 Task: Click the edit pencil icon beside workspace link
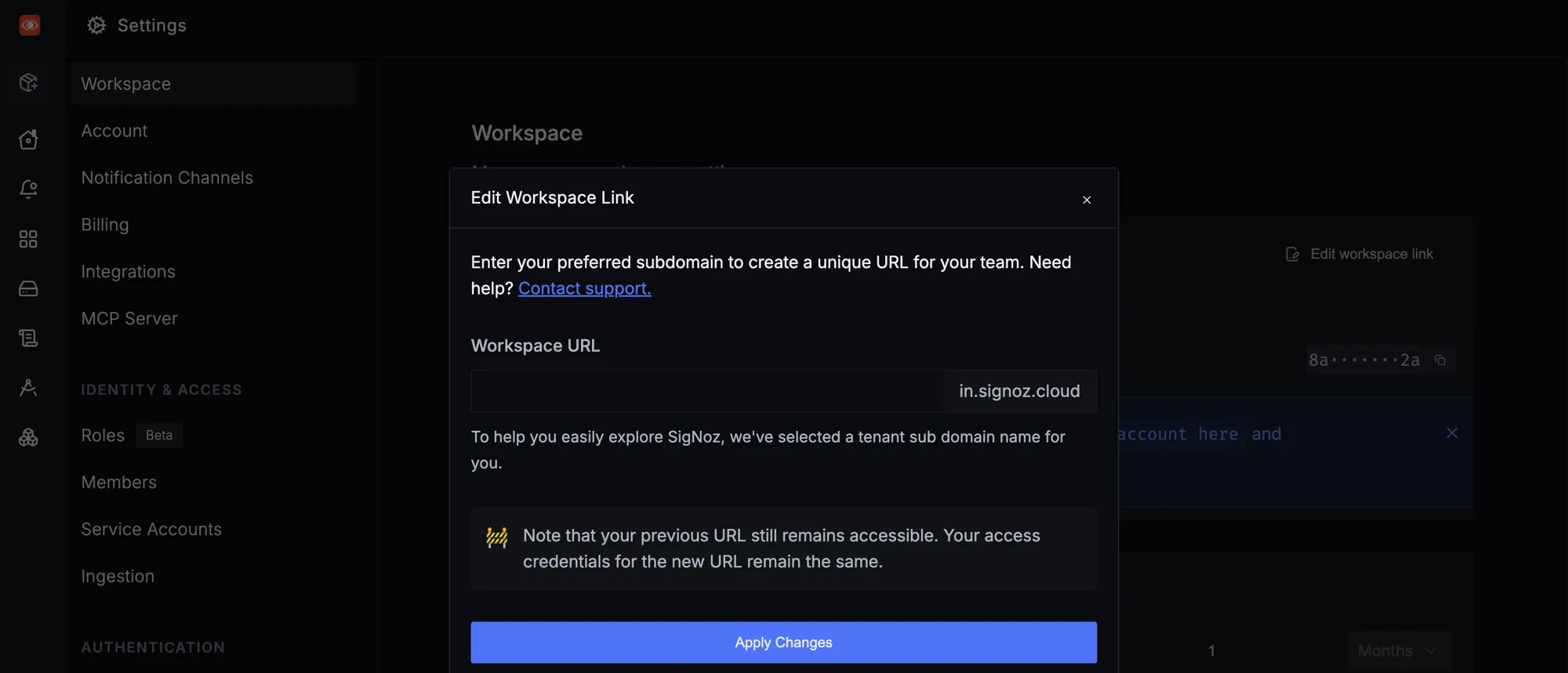pos(1293,255)
